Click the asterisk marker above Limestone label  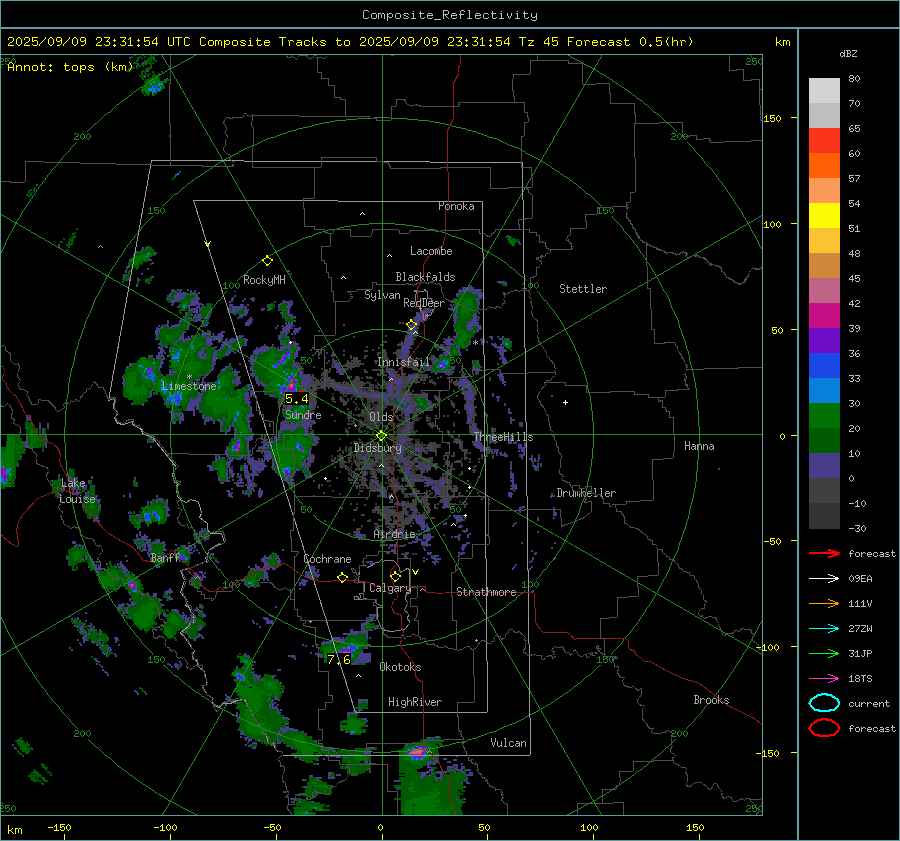(x=189, y=377)
